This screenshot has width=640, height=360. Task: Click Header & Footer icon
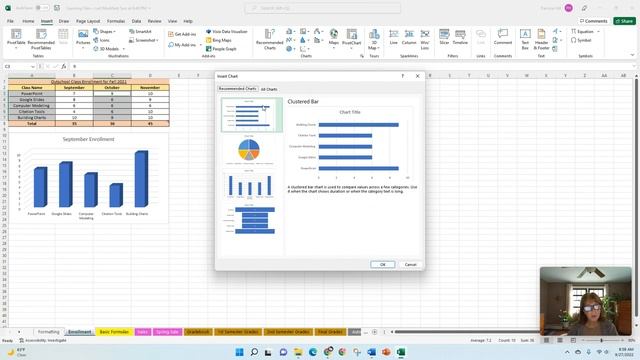coord(541,39)
